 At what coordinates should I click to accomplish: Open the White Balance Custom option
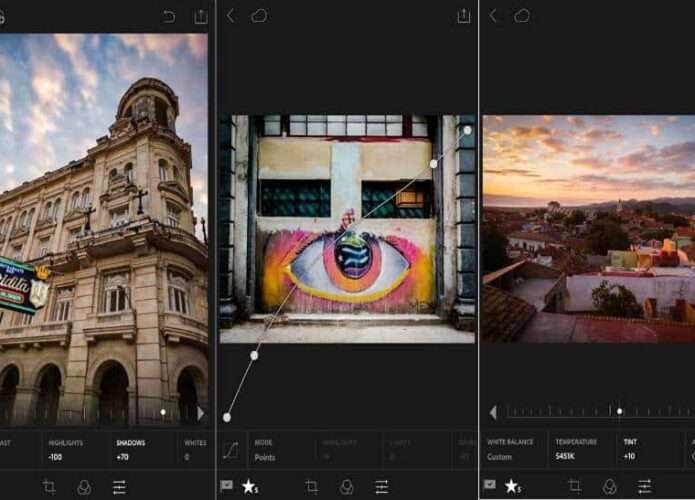[515, 449]
